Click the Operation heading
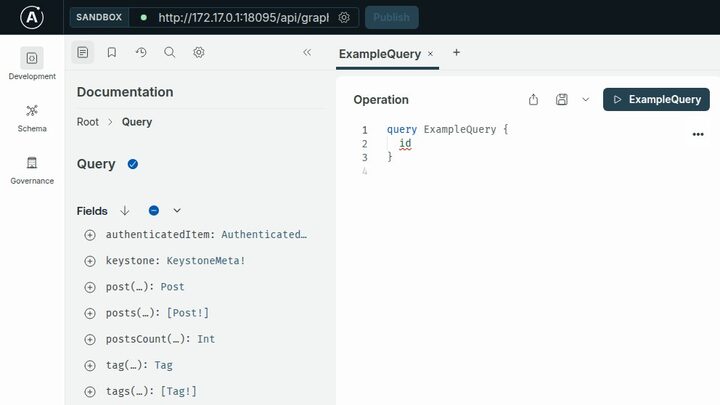720x405 pixels. coord(381,100)
